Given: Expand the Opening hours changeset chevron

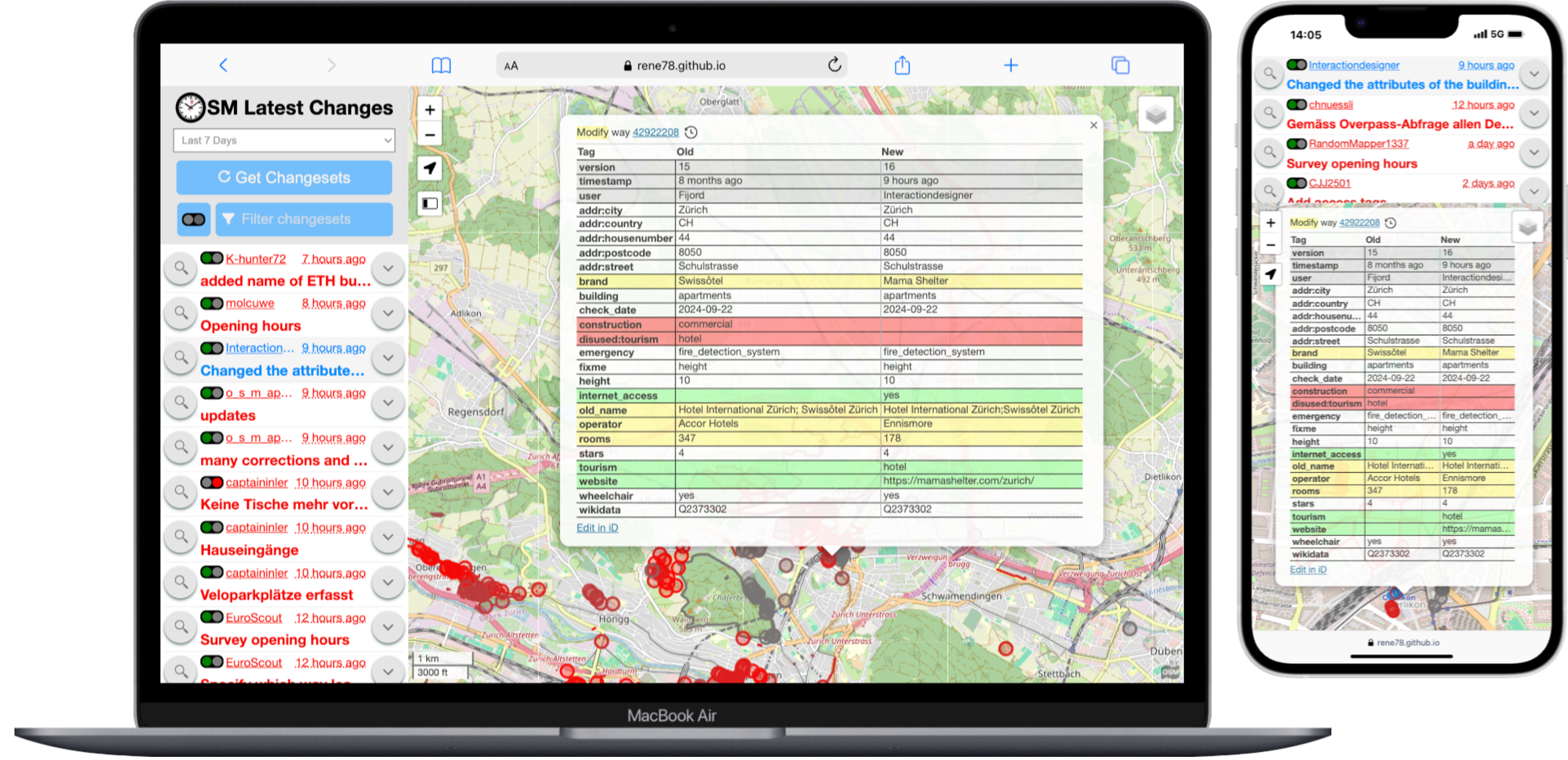Looking at the screenshot, I should (x=388, y=313).
